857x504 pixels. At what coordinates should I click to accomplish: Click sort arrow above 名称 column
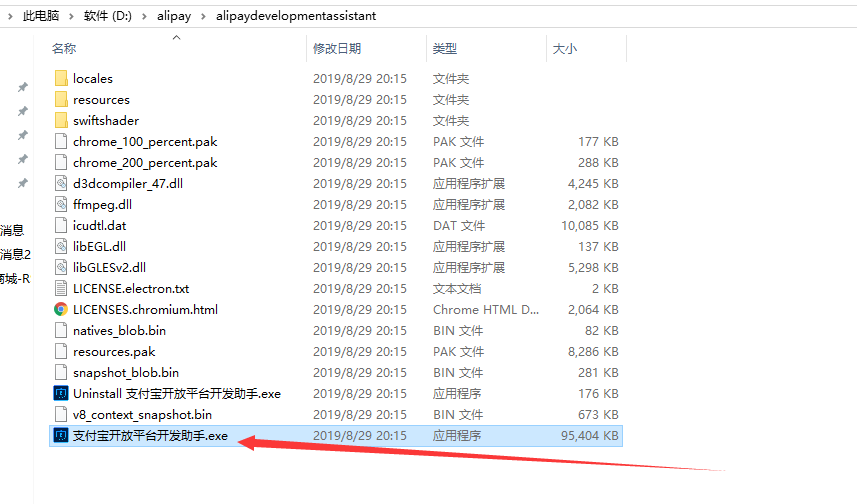[176, 37]
